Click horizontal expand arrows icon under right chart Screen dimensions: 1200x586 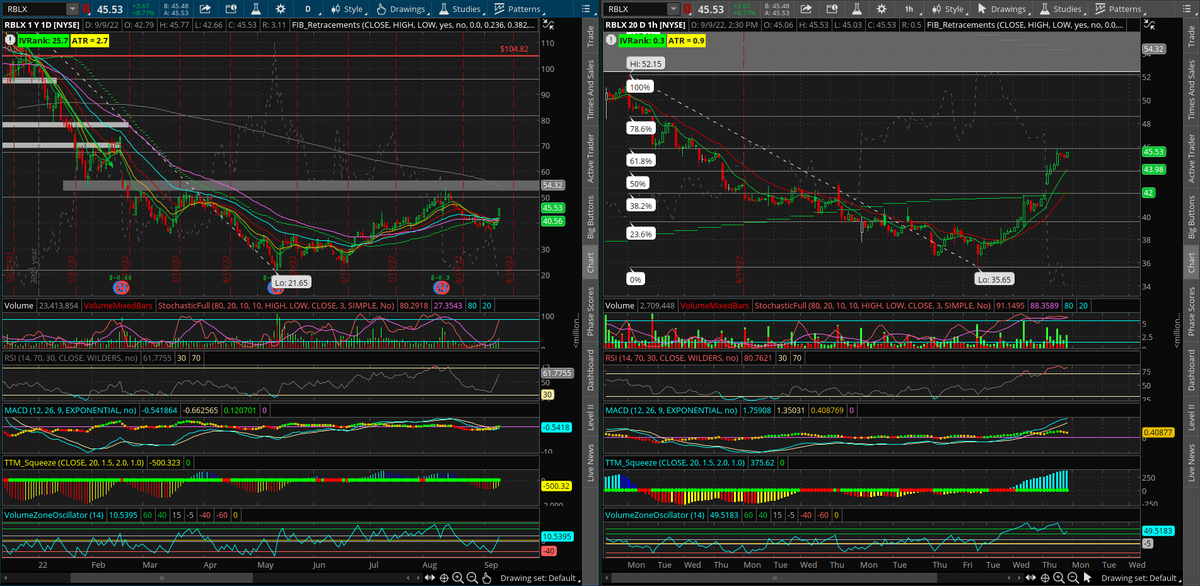(x=1031, y=577)
